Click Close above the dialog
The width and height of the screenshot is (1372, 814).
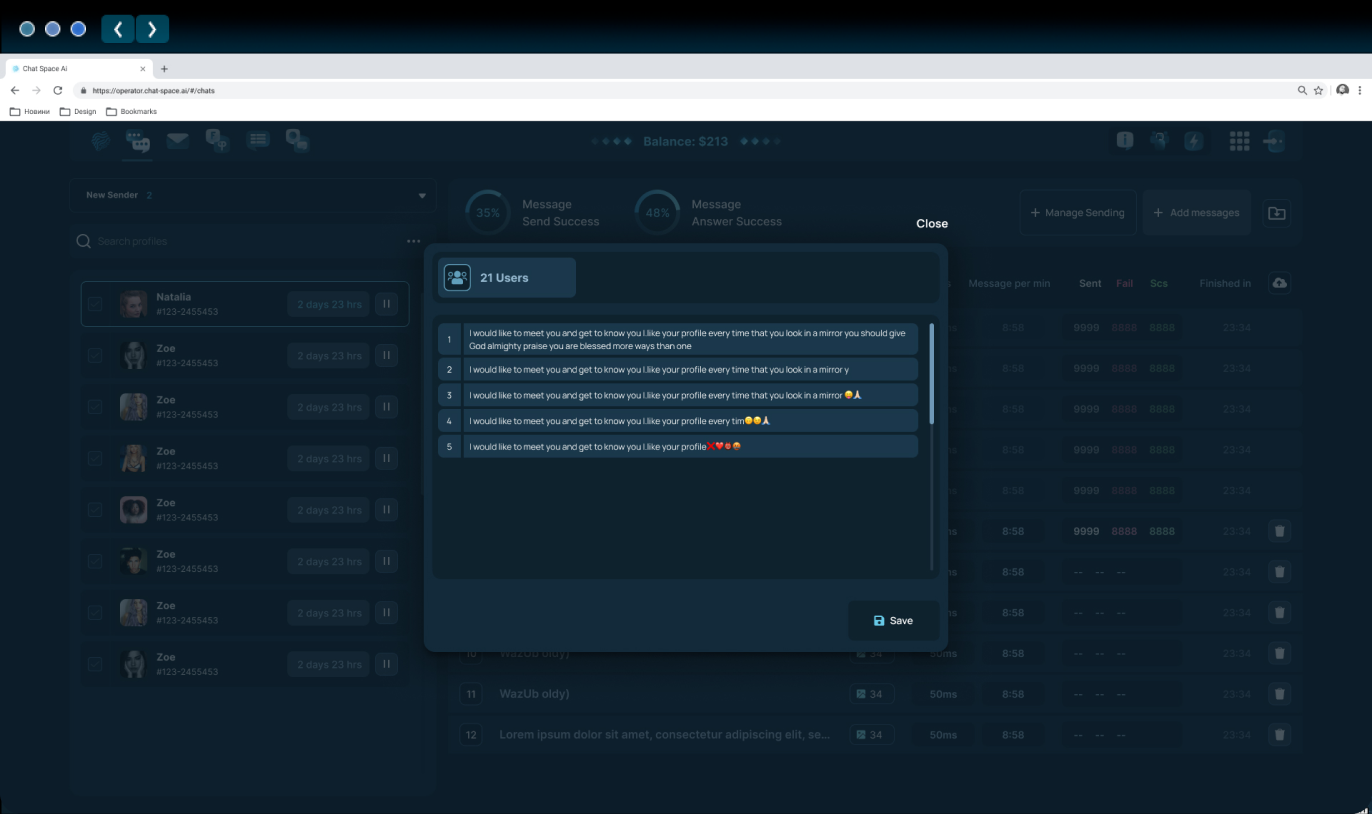(x=932, y=224)
